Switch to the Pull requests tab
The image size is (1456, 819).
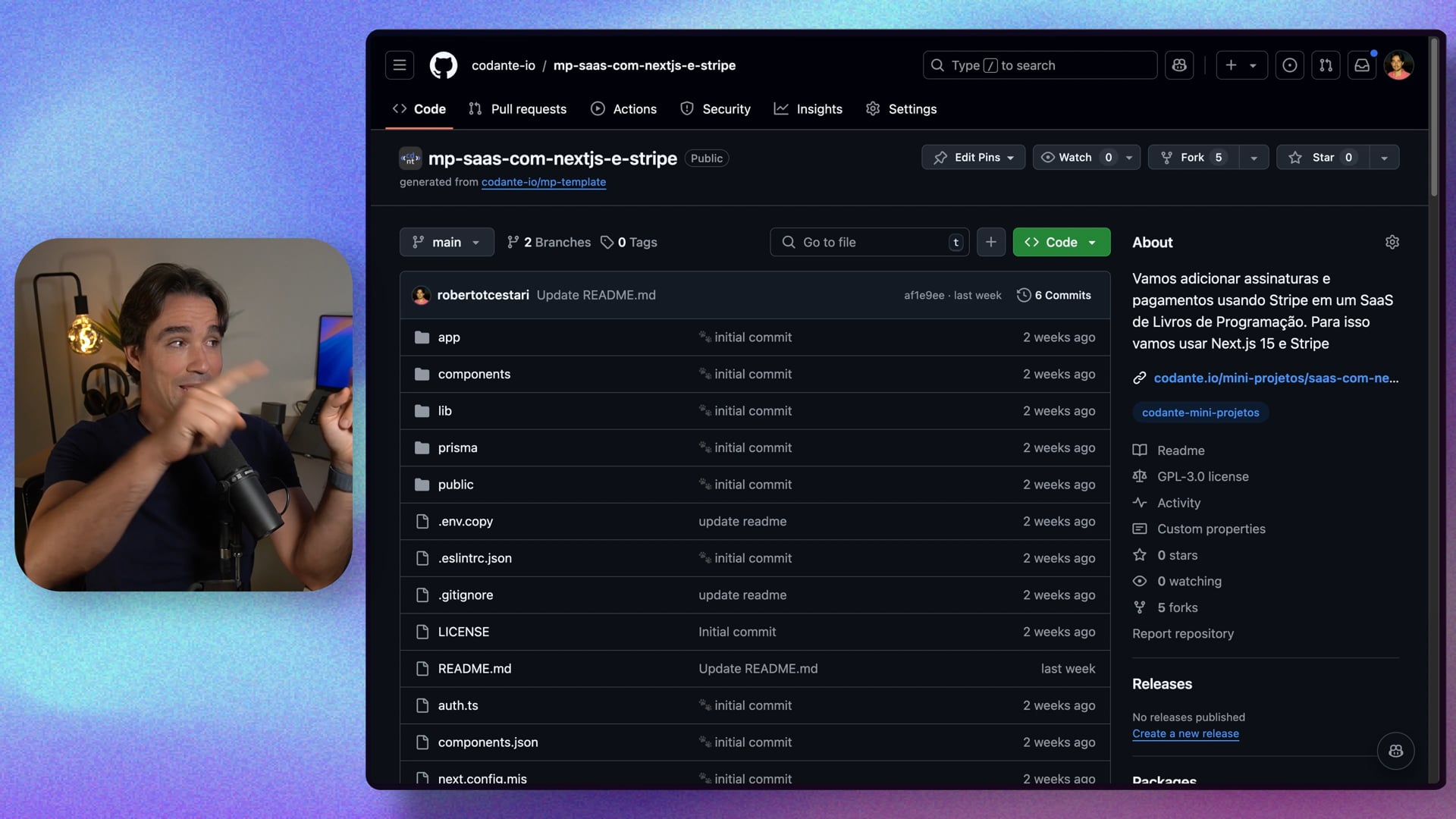pyautogui.click(x=518, y=108)
